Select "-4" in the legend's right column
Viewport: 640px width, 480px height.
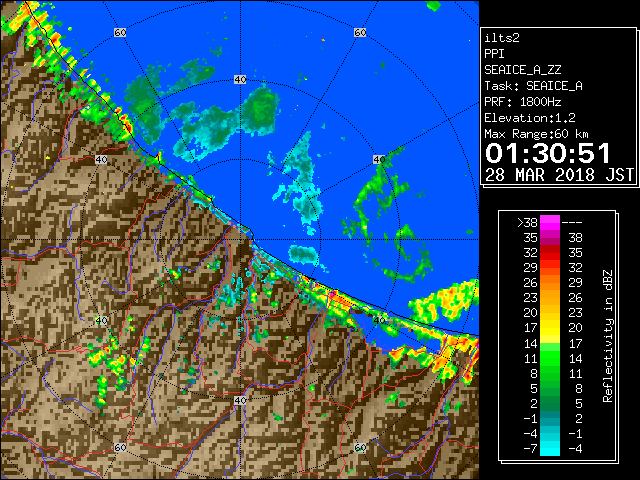(575, 449)
